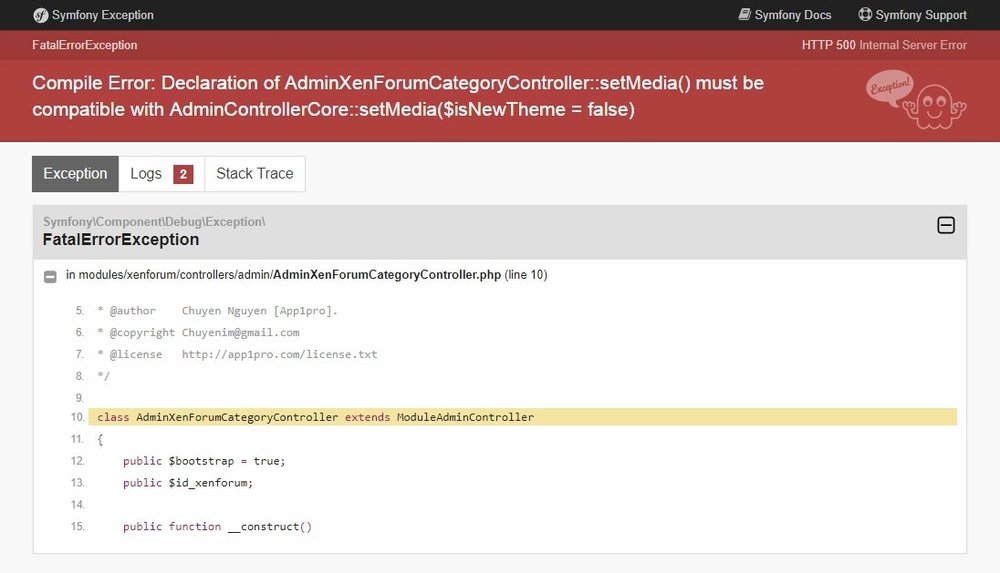Viewport: 1000px width, 573px height.
Task: Collapse the FatalErrorException panel with minus icon
Action: tap(946, 225)
